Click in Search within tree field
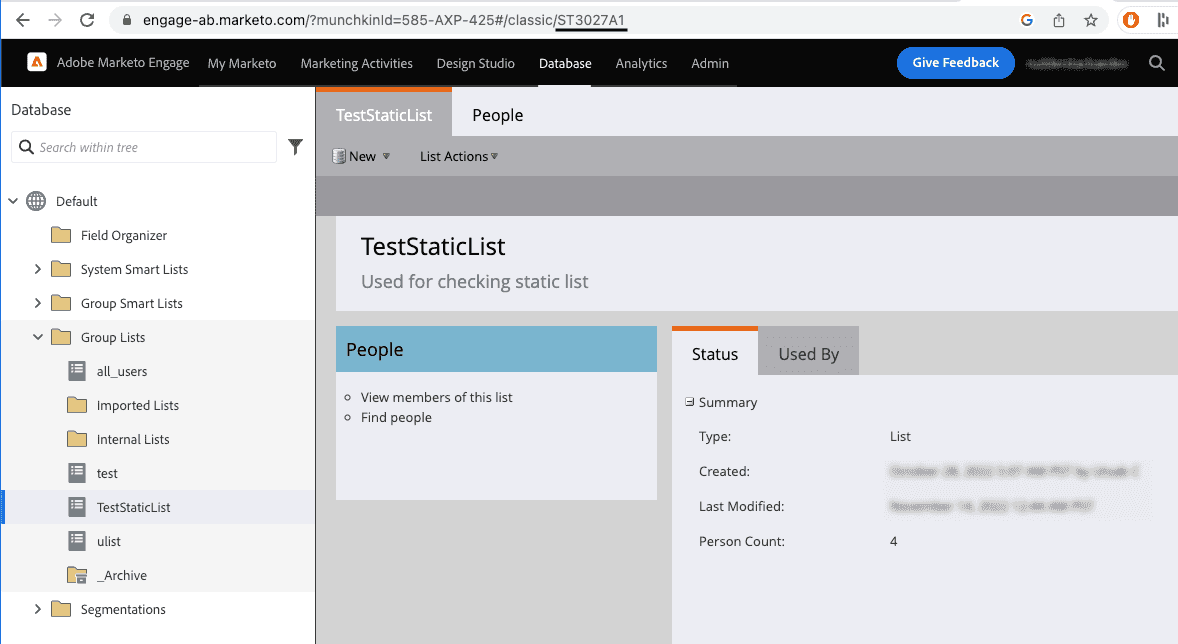The image size is (1178, 644). pos(144,147)
